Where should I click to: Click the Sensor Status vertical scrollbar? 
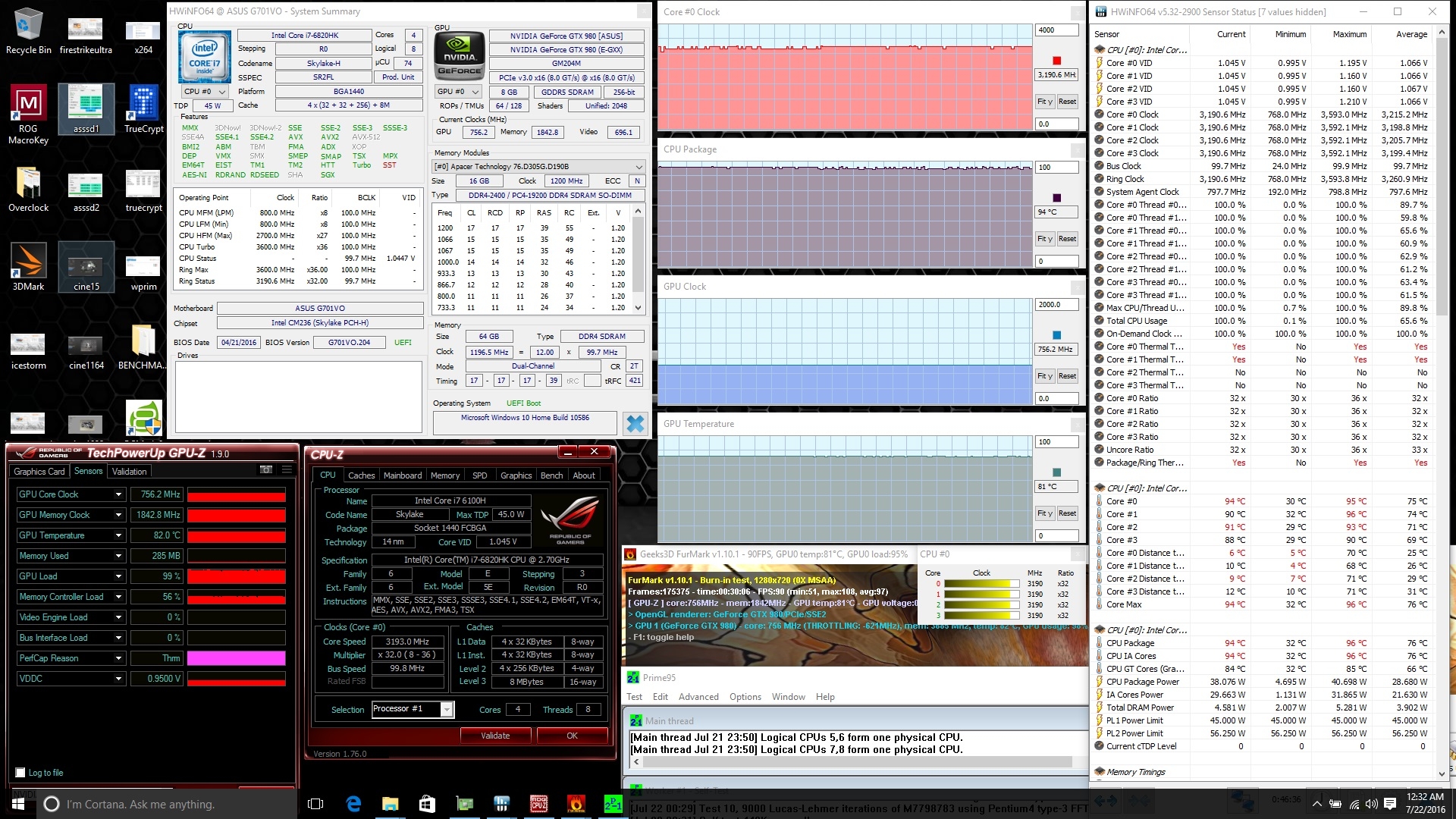pyautogui.click(x=1442, y=402)
